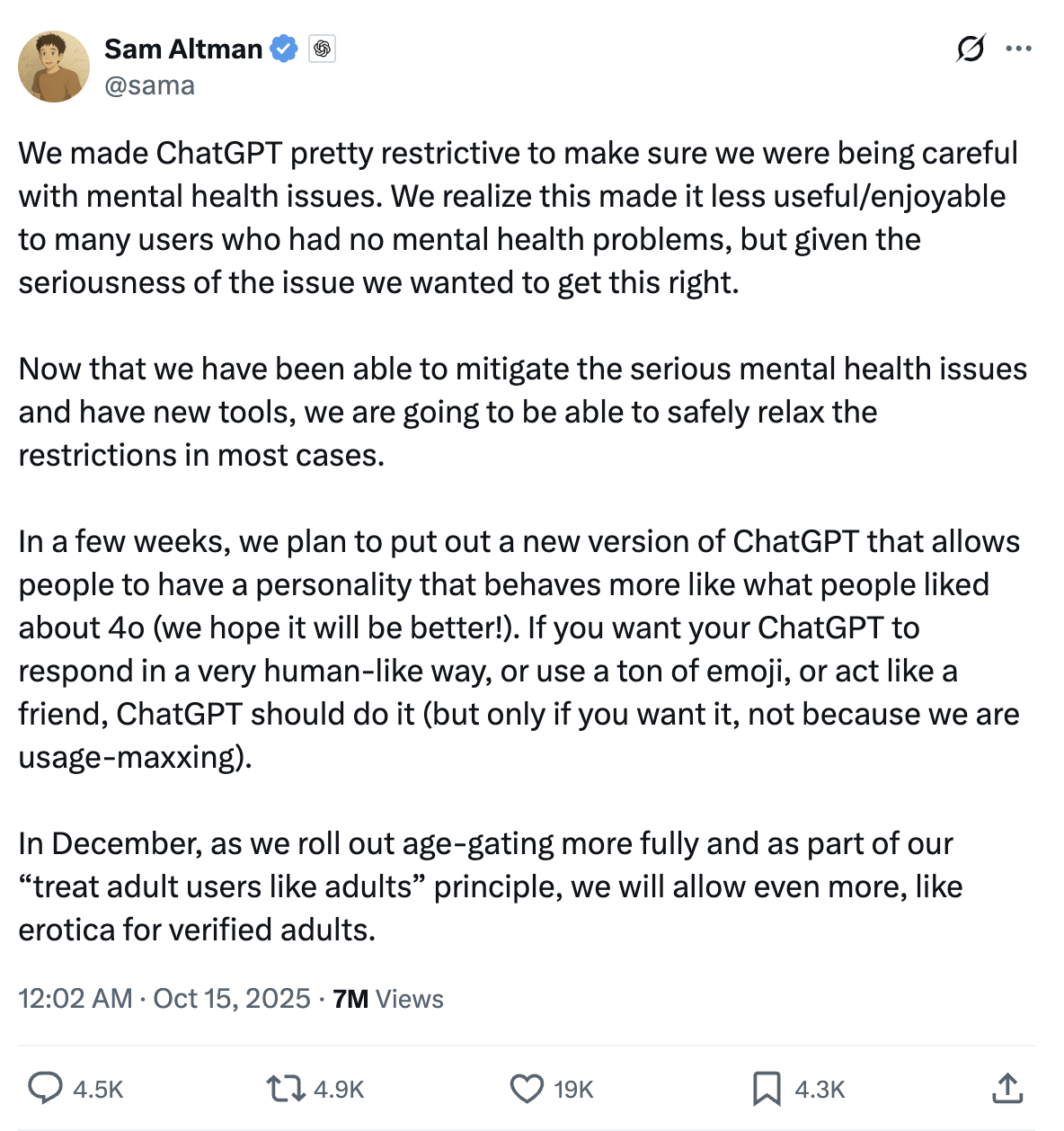The image size is (1064, 1131).
Task: Toggle the bookmark icon
Action: point(766,1089)
